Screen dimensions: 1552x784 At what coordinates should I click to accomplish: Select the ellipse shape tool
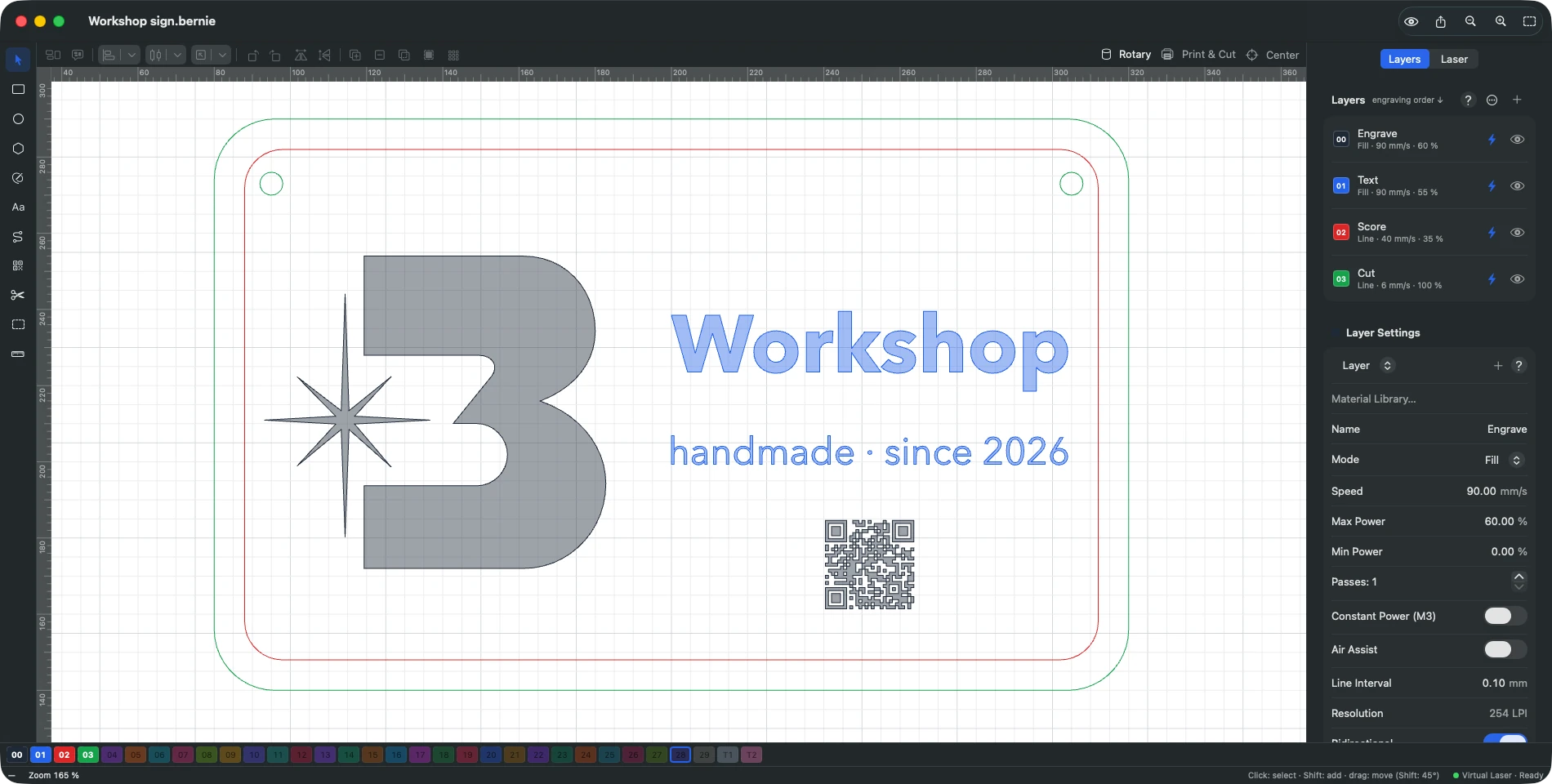[x=18, y=118]
